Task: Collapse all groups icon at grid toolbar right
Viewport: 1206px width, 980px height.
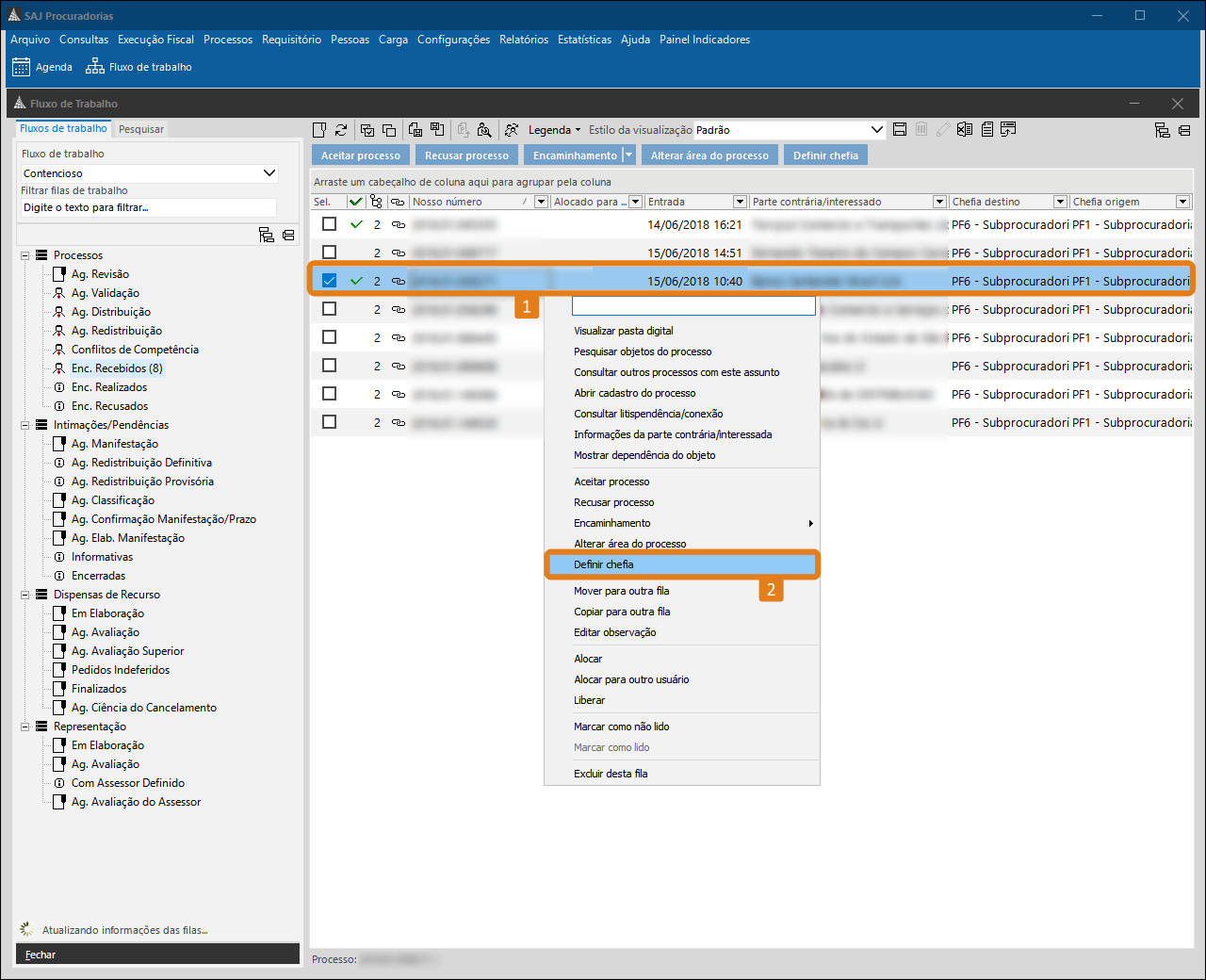Action: point(1184,130)
